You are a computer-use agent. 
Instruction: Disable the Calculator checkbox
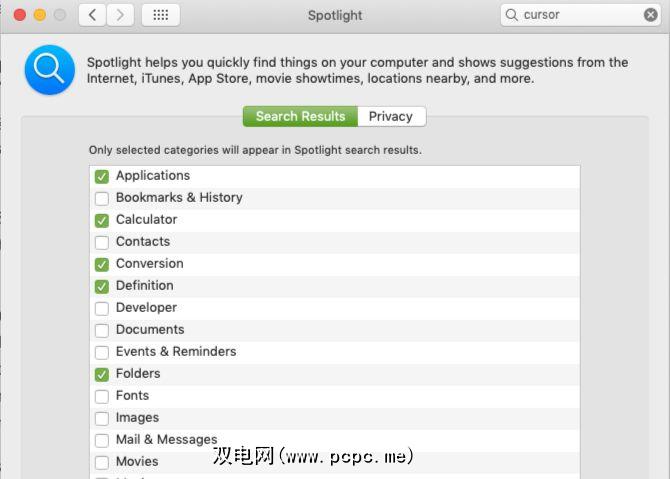coord(102,220)
